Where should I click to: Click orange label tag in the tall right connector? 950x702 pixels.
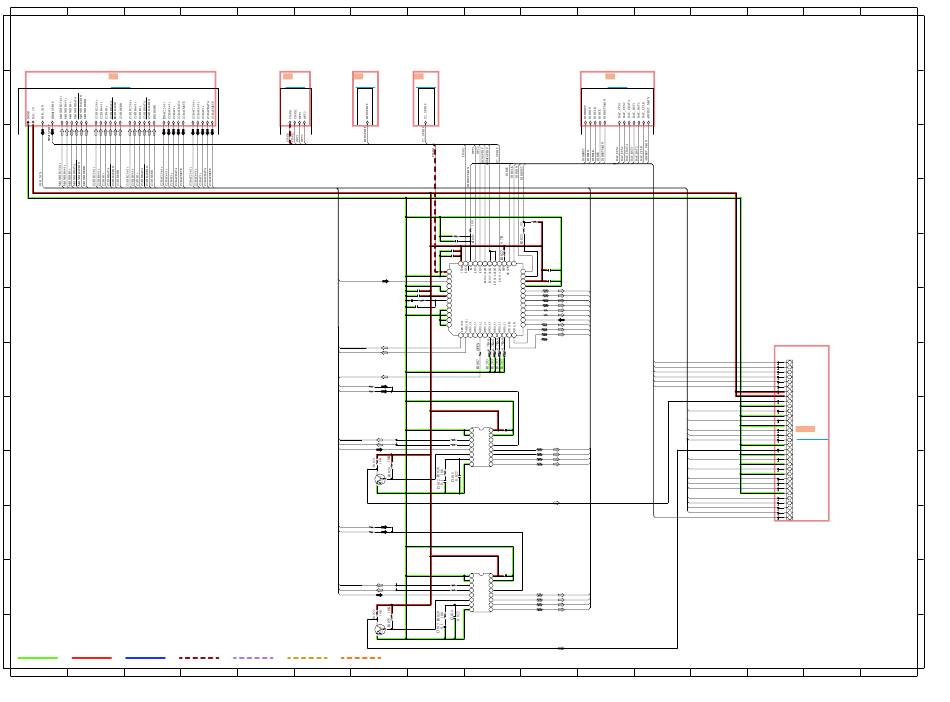805,429
